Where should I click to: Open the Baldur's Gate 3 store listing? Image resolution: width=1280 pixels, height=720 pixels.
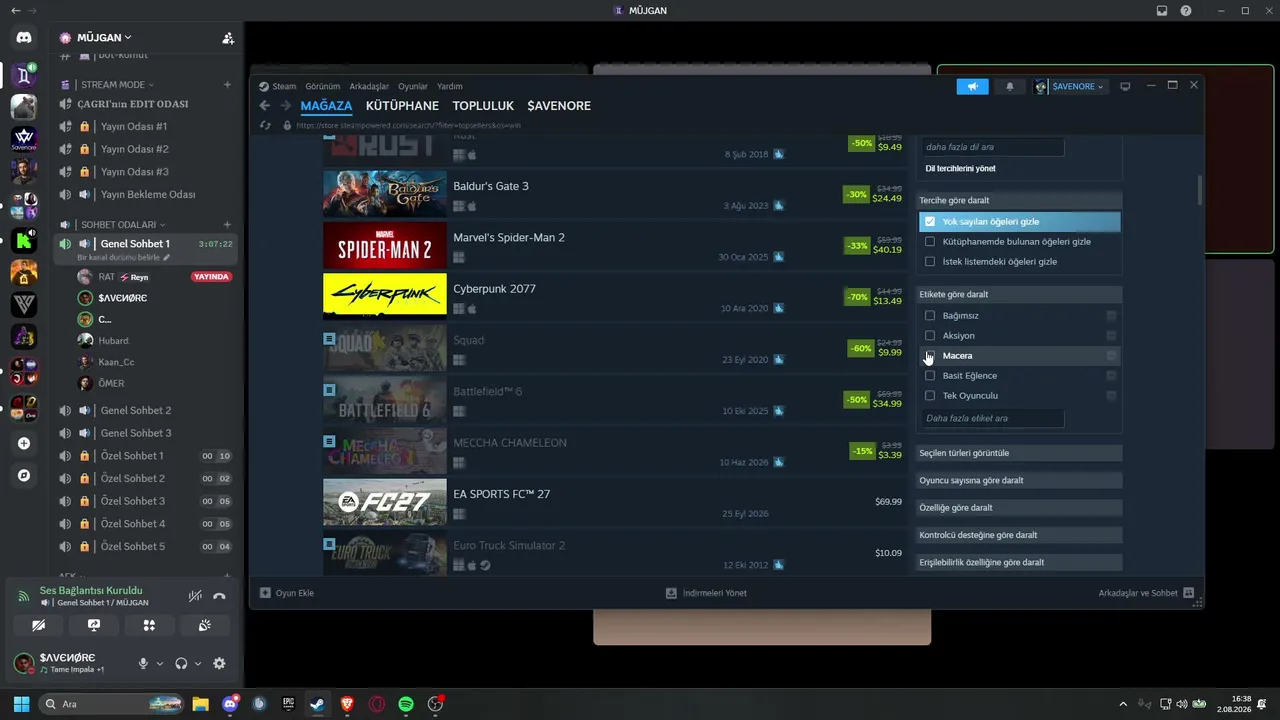tap(613, 195)
